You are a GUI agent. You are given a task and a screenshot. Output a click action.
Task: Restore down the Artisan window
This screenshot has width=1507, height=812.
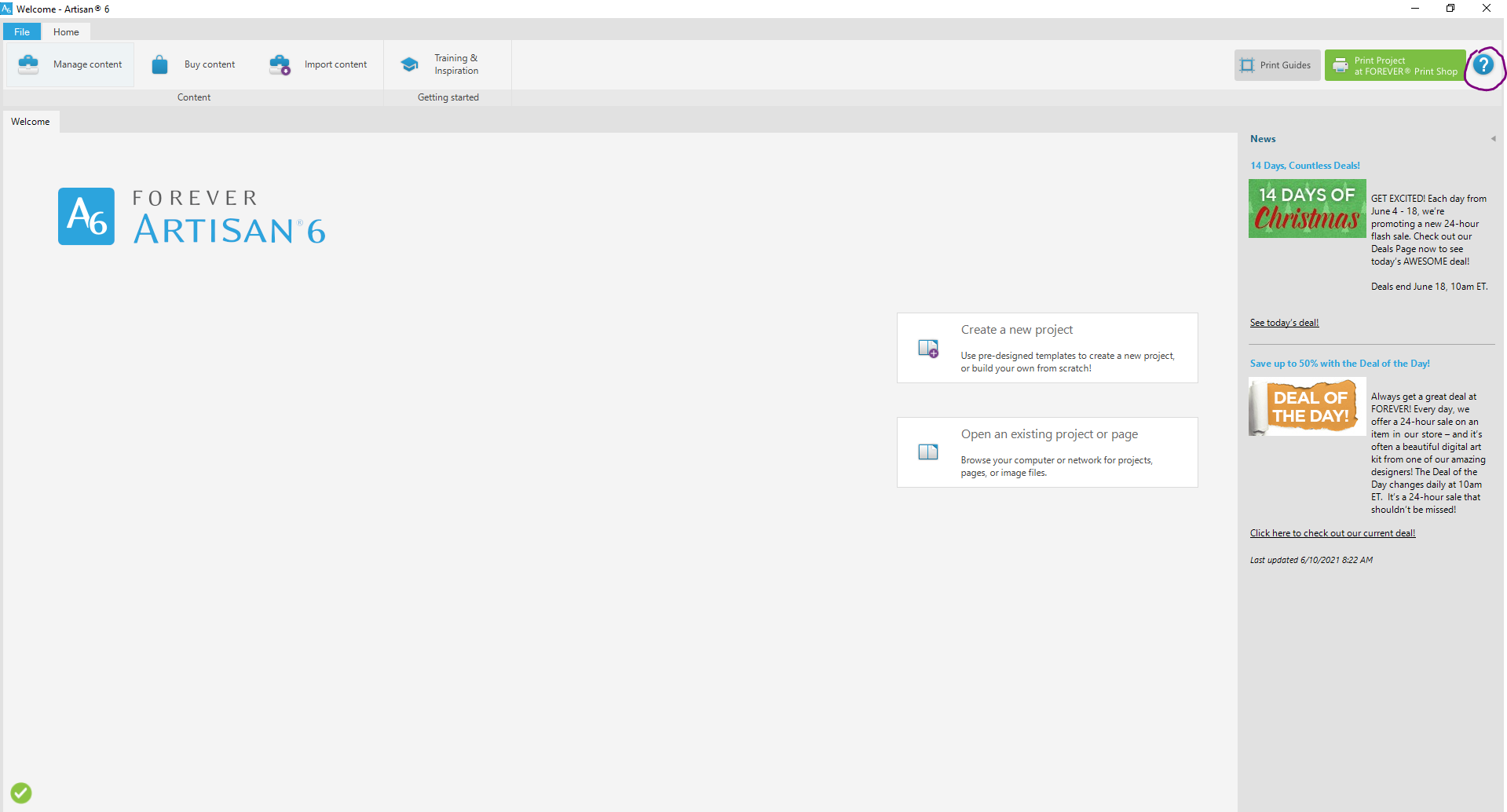1450,9
